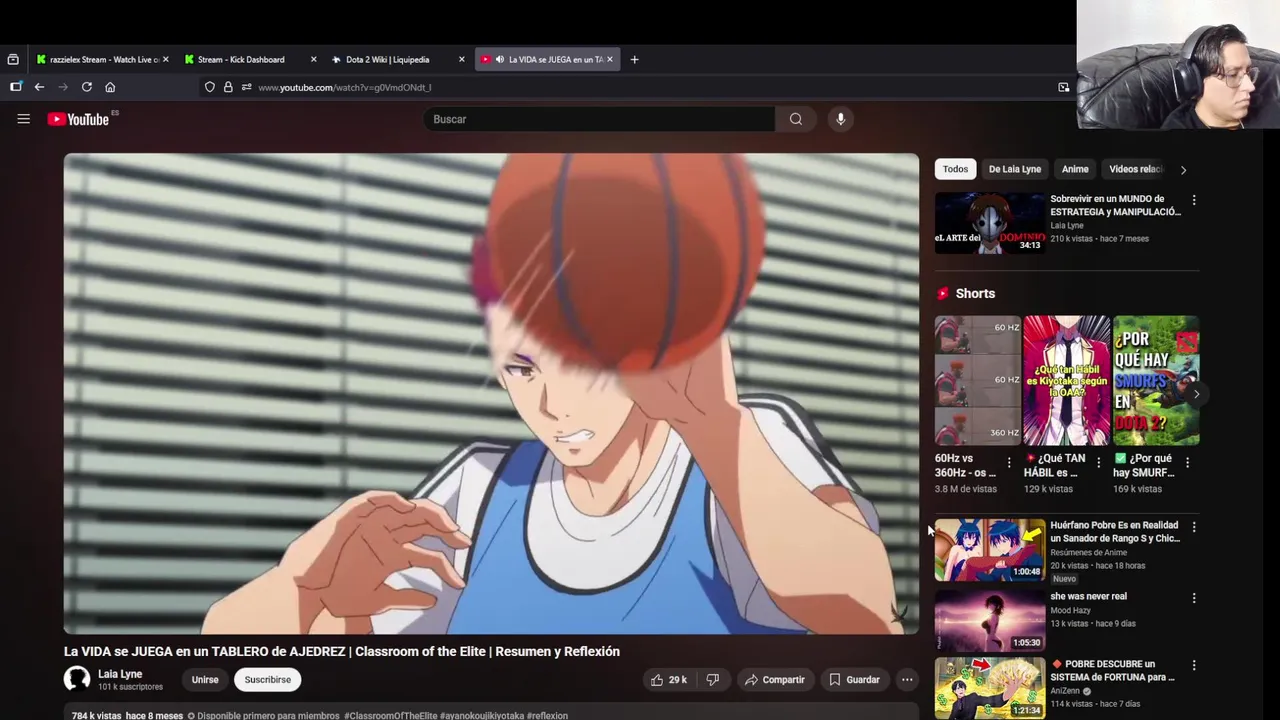This screenshot has height=720, width=1280.
Task: Open options for she was never real
Action: coord(1194,598)
